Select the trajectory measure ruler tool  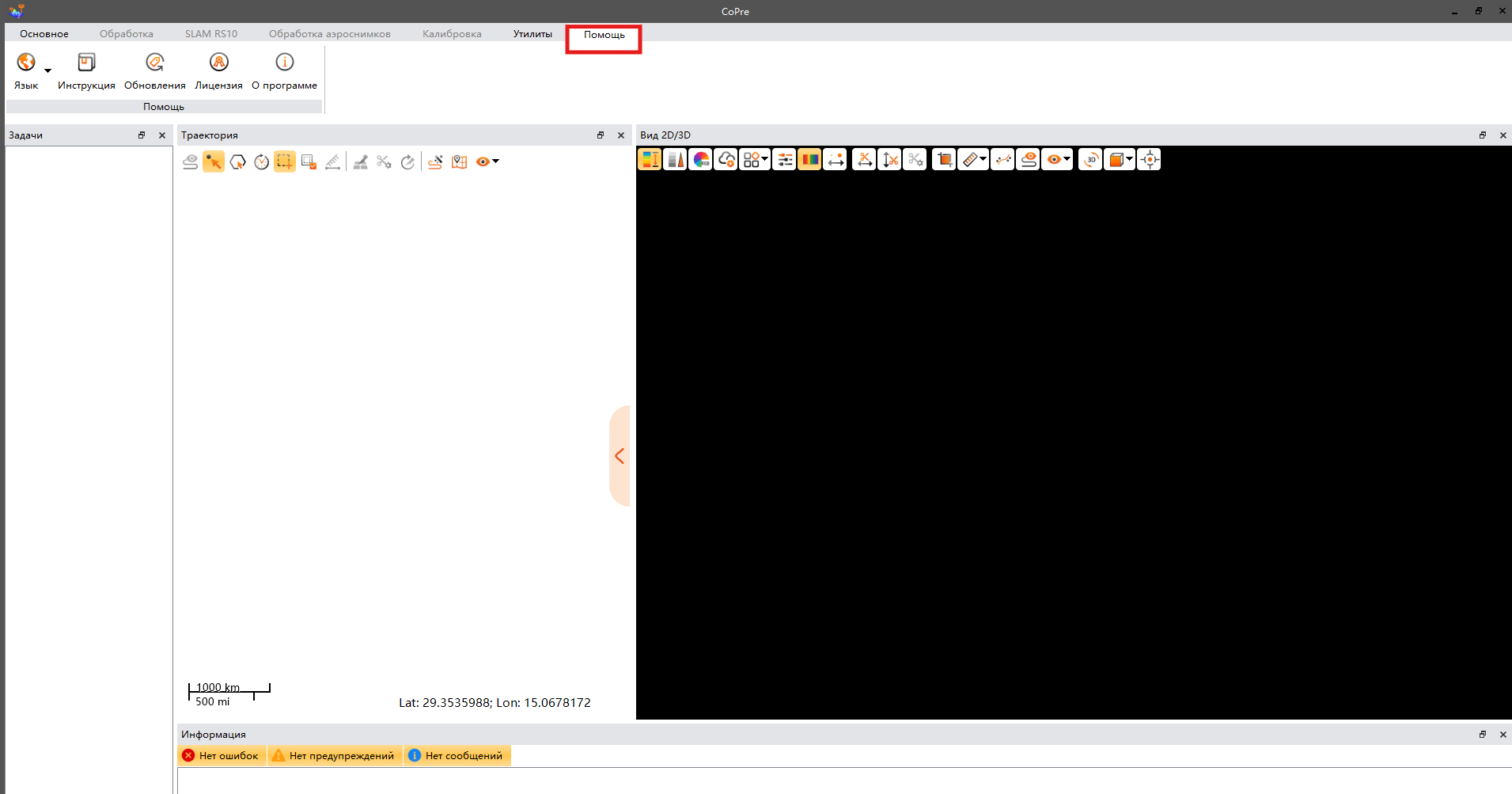pyautogui.click(x=332, y=161)
